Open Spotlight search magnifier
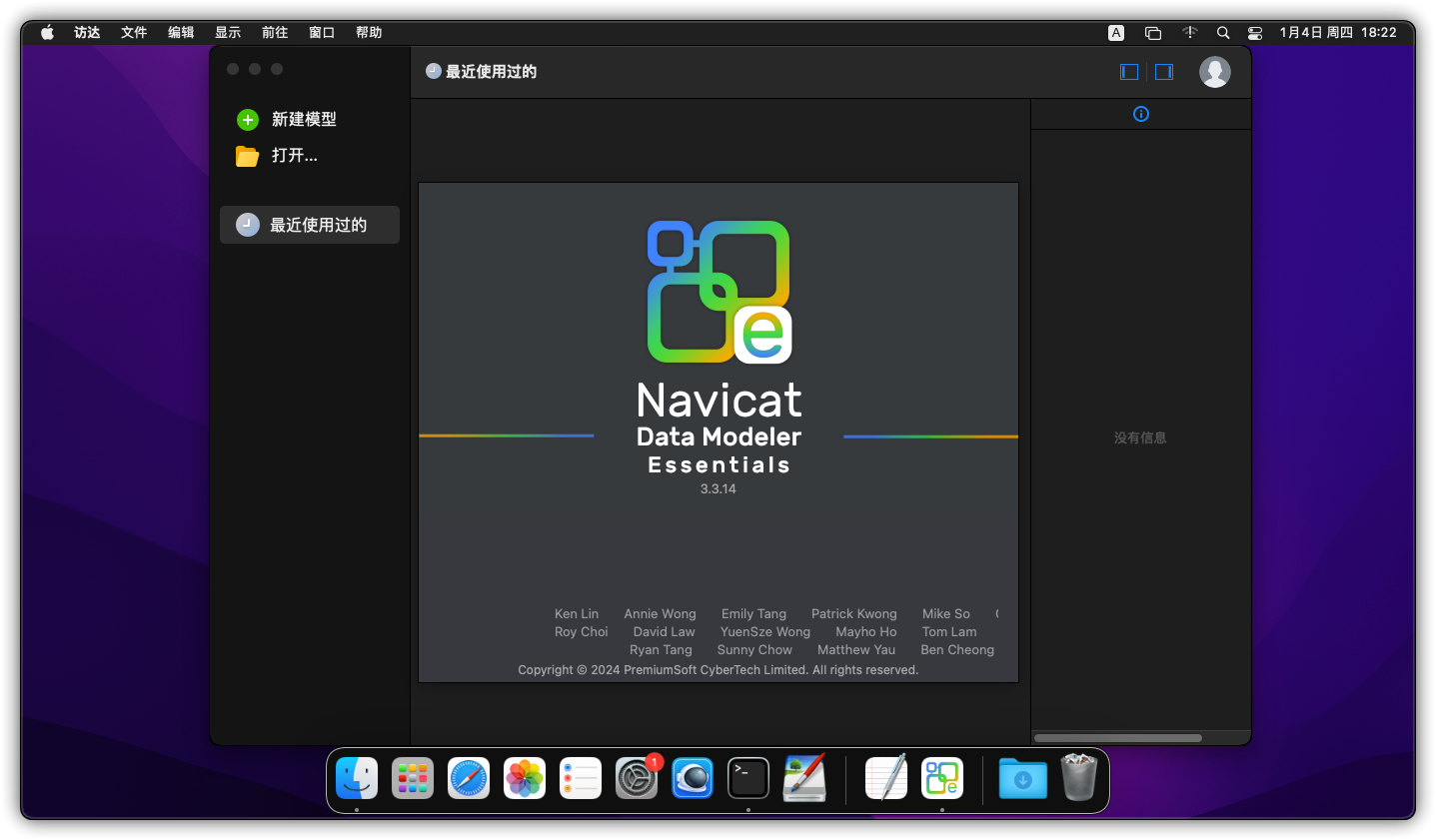 (1223, 33)
